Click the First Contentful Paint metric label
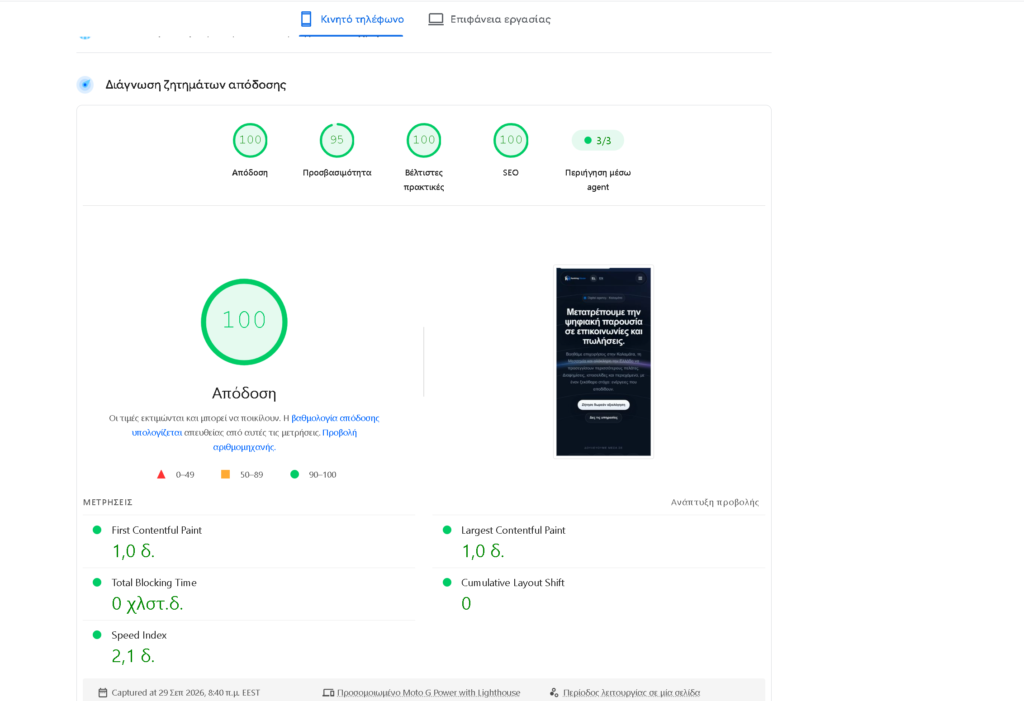1024x701 pixels. (x=157, y=530)
